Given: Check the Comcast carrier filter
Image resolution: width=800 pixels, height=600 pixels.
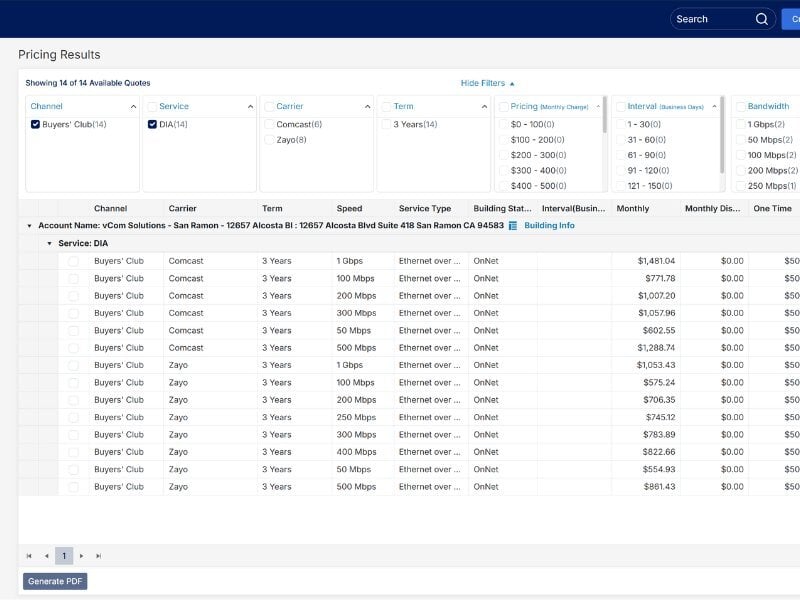Looking at the screenshot, I should pyautogui.click(x=269, y=125).
